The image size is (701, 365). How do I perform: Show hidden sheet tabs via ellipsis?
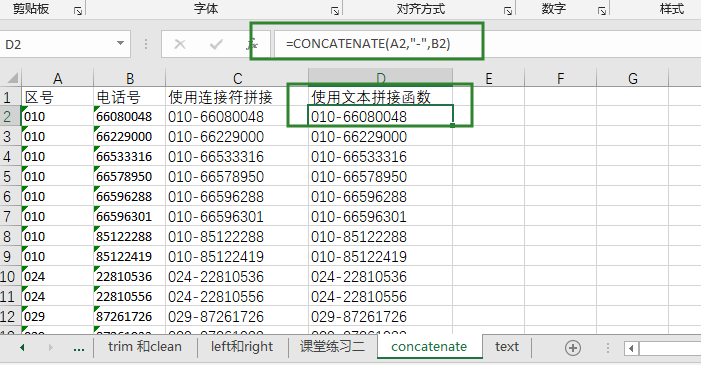point(79,348)
